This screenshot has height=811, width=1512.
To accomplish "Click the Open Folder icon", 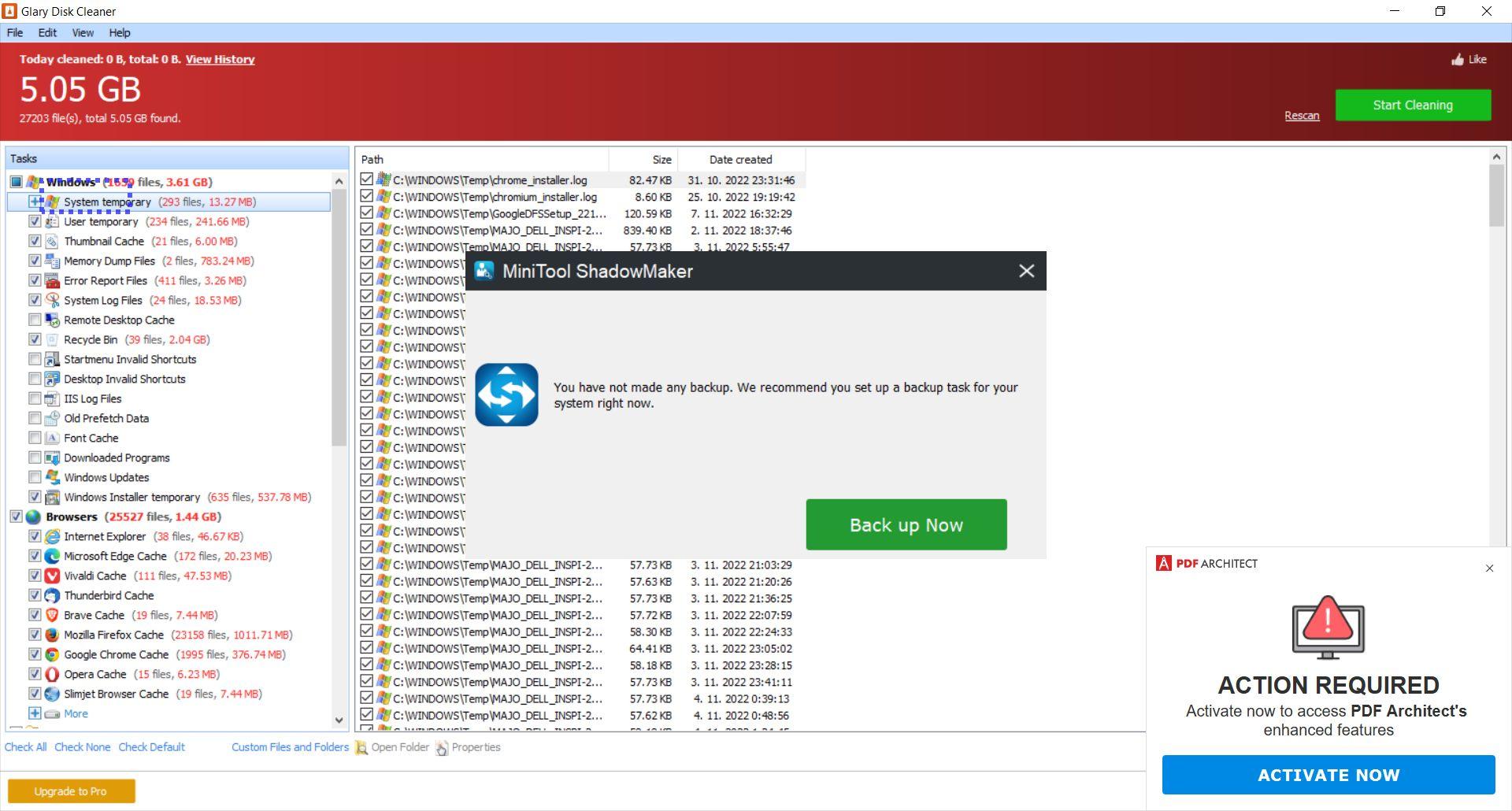I will tap(361, 748).
